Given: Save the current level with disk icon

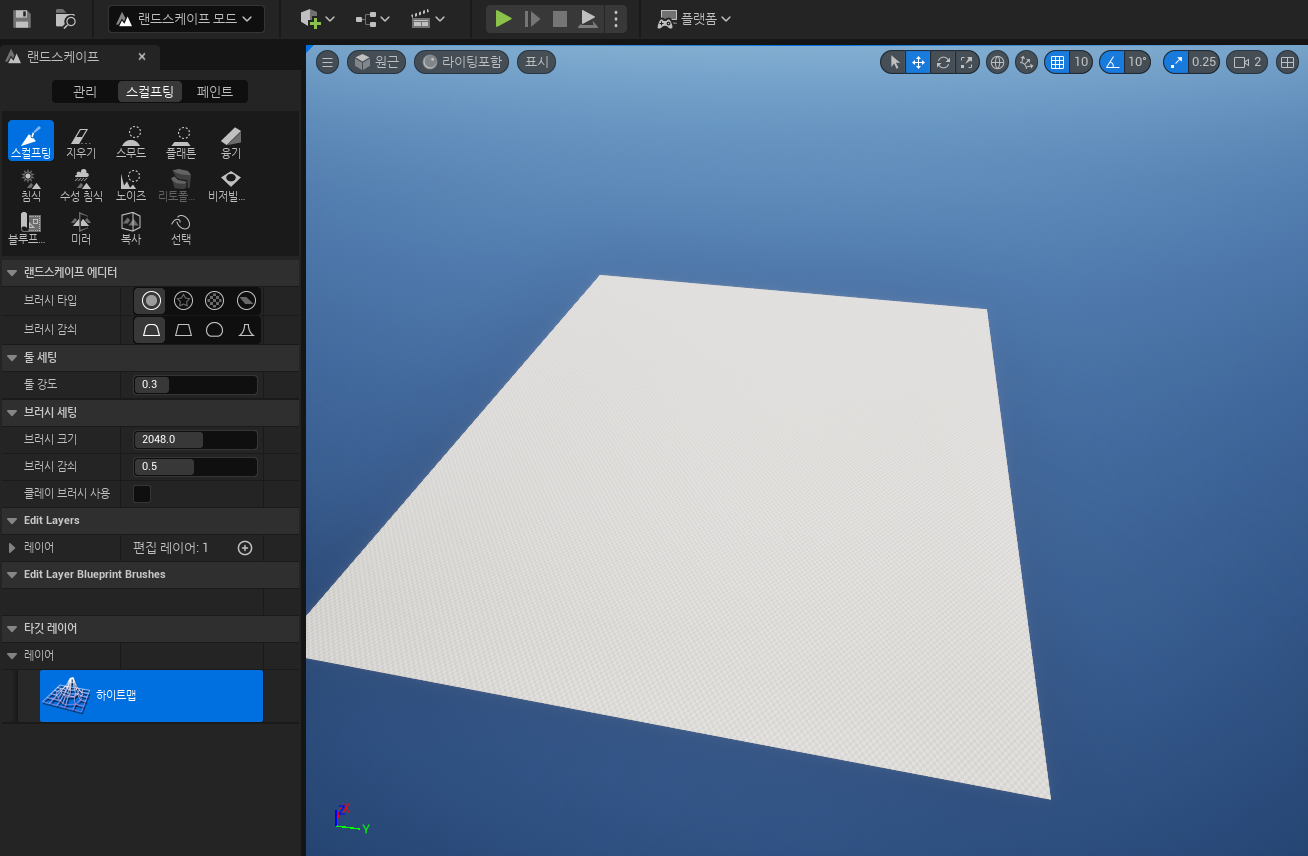Looking at the screenshot, I should (x=22, y=18).
